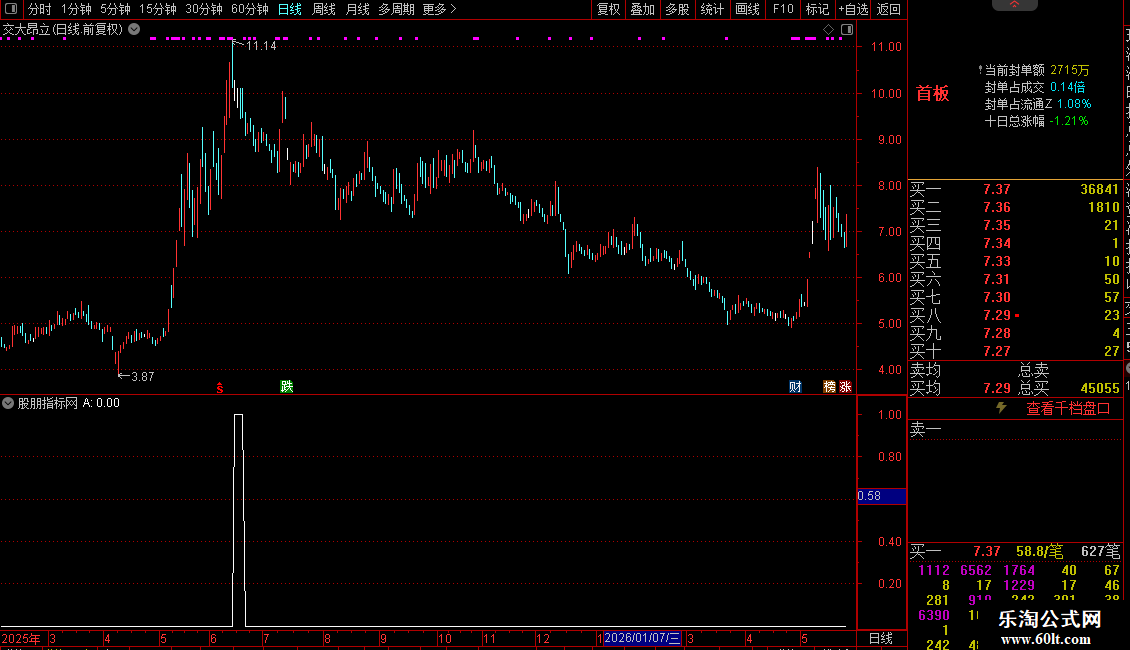Screen dimensions: 1130x650
Task: Click the 总买 value 45055
Action: [1100, 388]
